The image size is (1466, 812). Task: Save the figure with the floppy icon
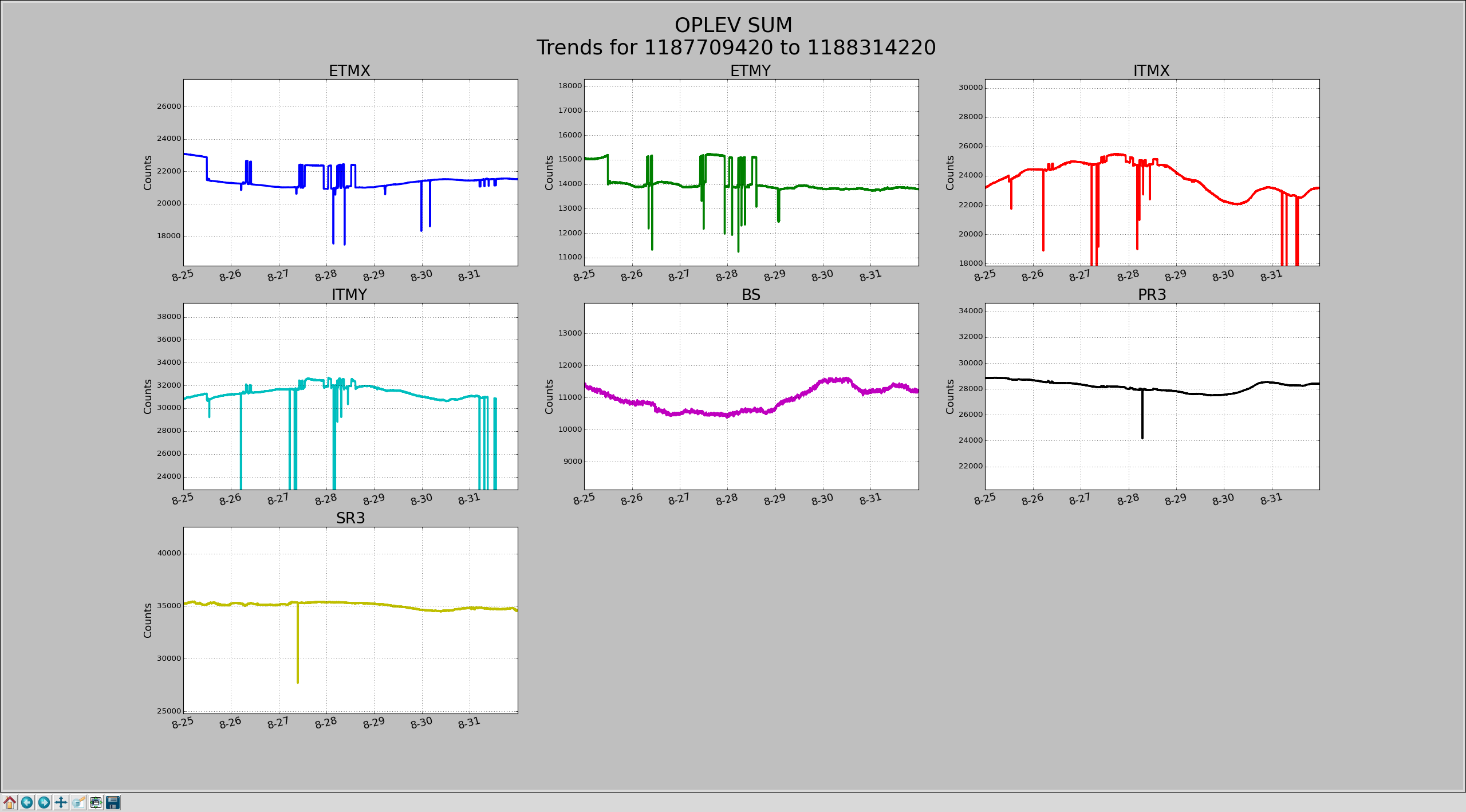[113, 802]
